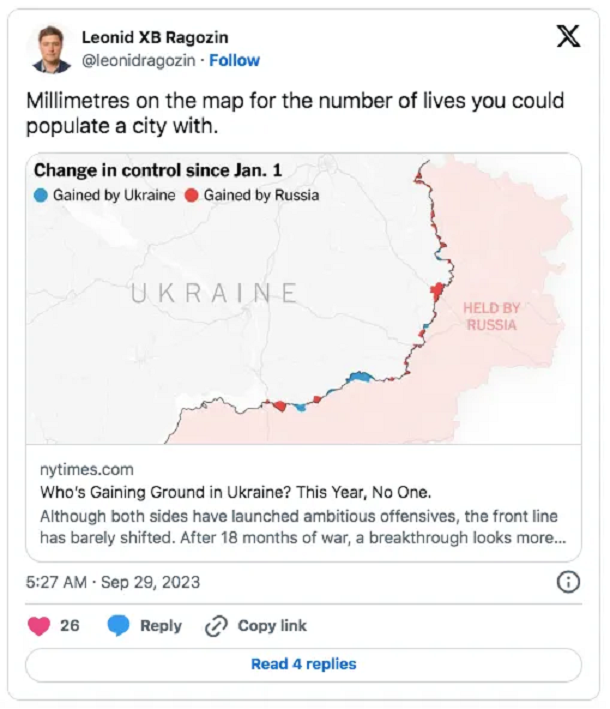Click the chain link copy icon
This screenshot has width=610, height=709.
click(x=216, y=626)
